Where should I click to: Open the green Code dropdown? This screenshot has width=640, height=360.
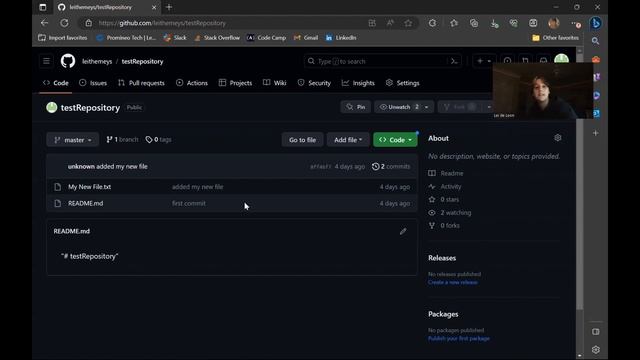tap(395, 140)
